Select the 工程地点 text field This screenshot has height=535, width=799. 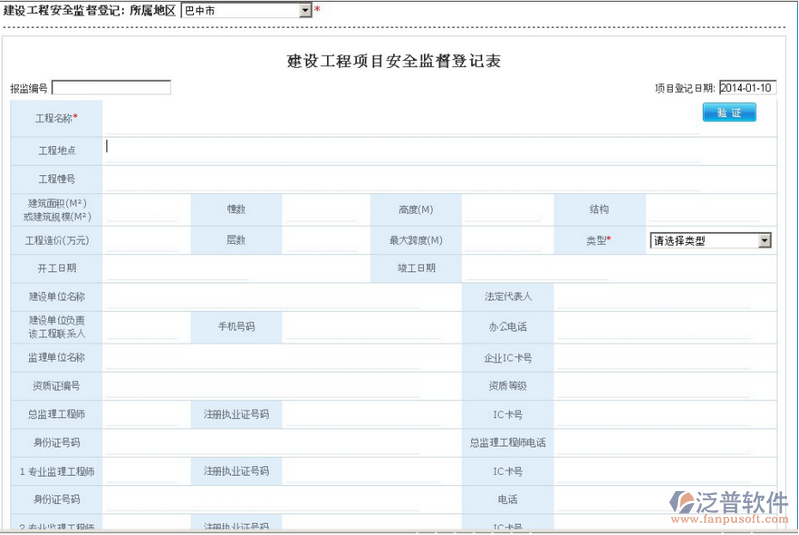(x=400, y=148)
